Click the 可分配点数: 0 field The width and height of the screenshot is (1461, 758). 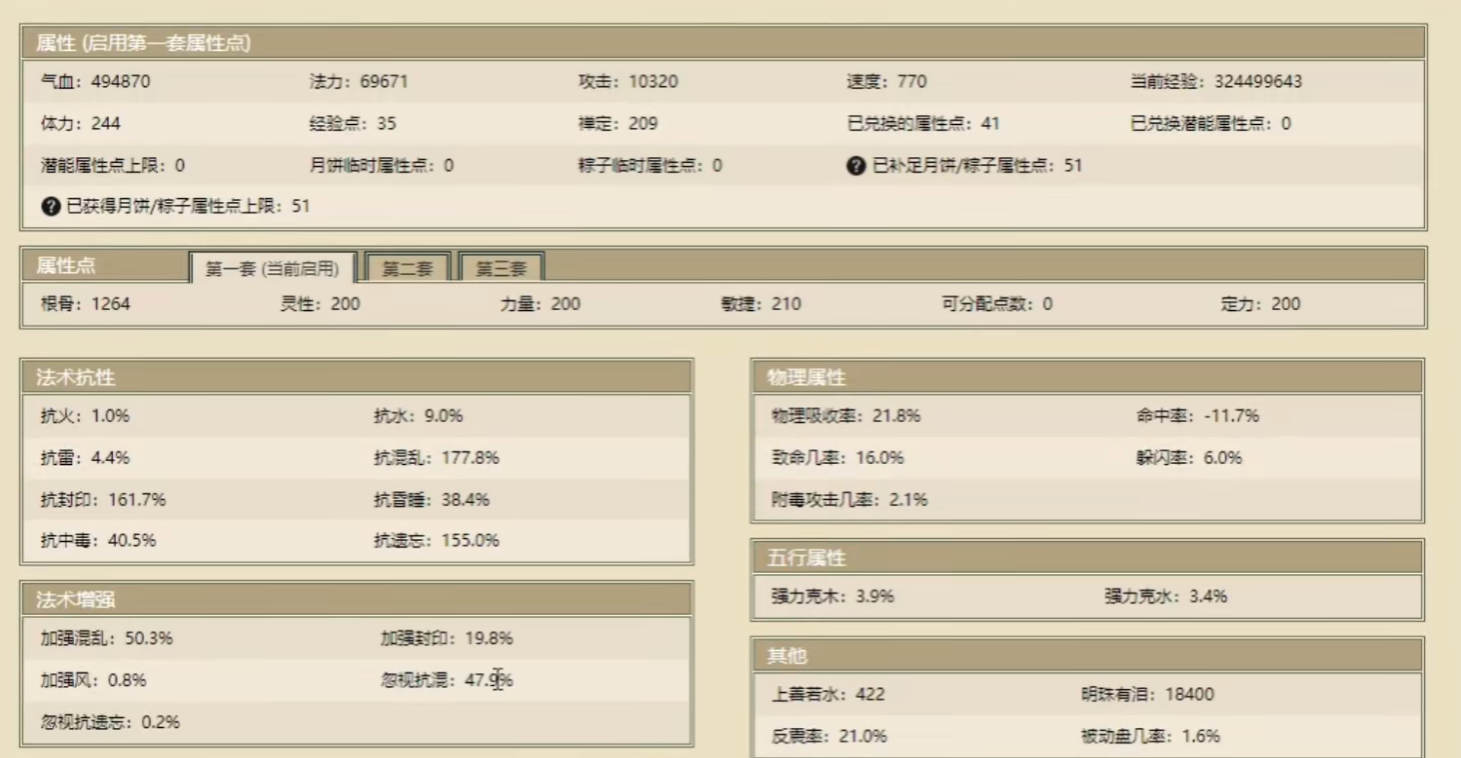[996, 304]
